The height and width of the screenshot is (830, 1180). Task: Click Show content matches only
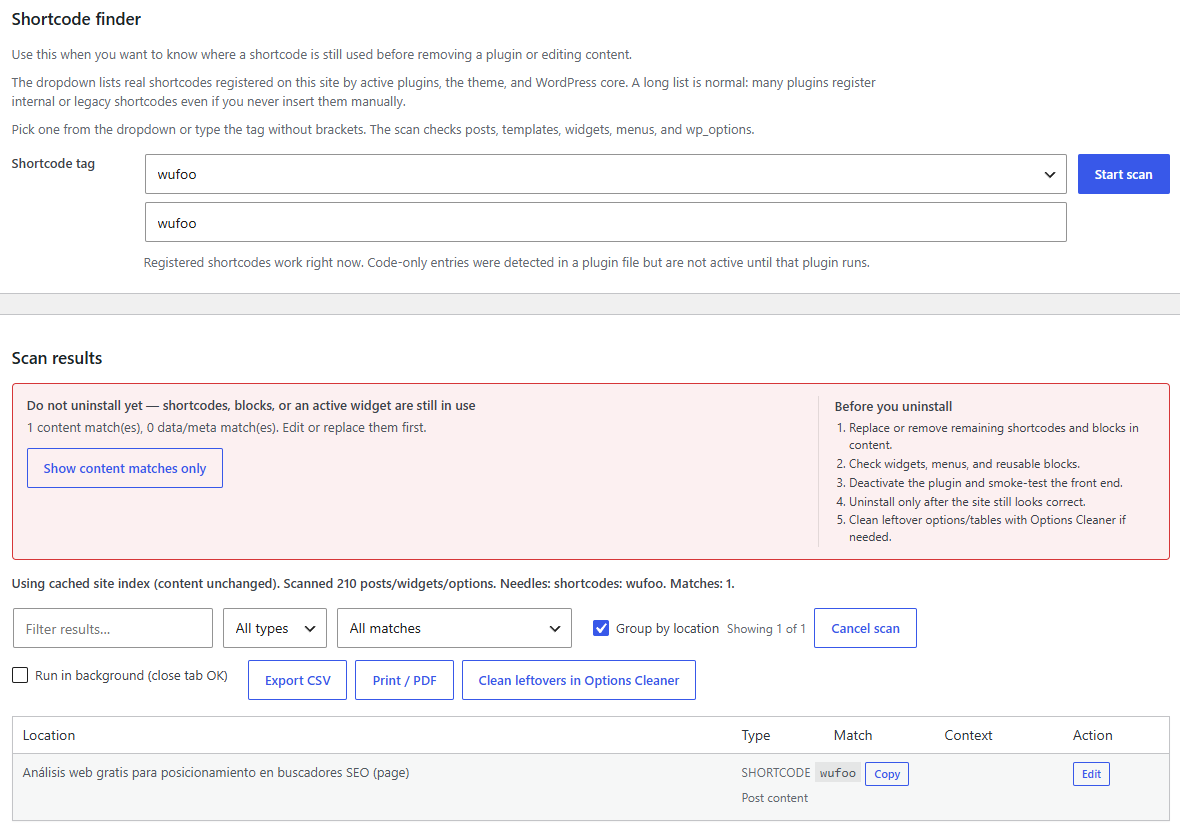[x=125, y=468]
